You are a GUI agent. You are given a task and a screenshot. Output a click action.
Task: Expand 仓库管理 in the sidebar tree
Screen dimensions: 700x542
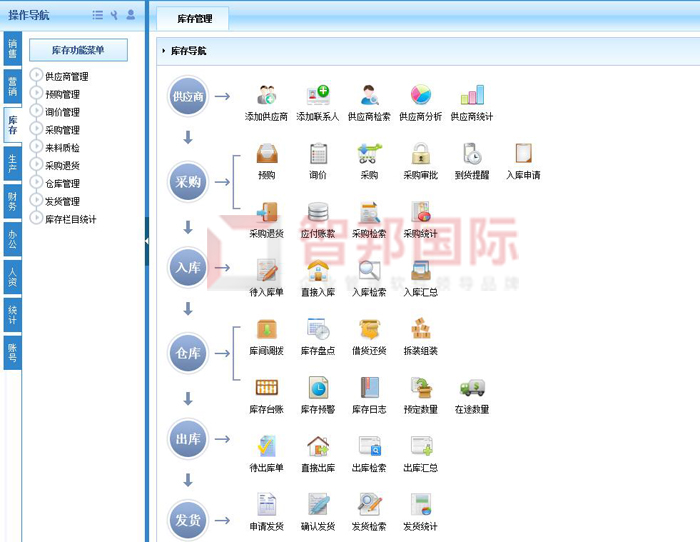(37, 183)
